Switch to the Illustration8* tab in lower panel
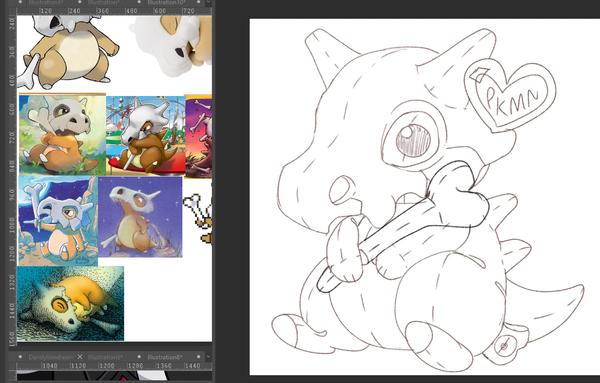Screen dimensions: 600x383 pyautogui.click(x=165, y=357)
